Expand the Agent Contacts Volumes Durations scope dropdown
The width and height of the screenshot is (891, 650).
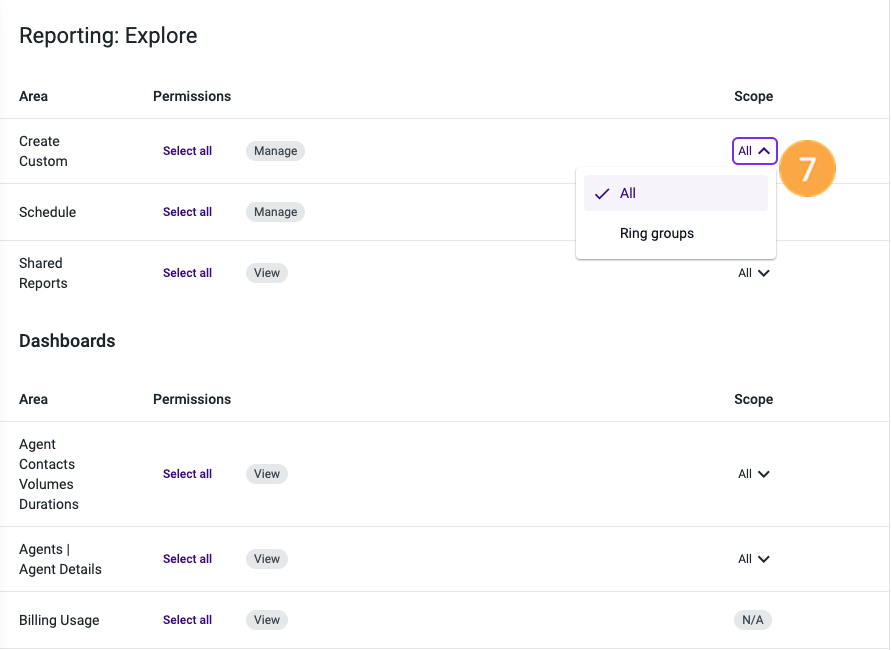(x=753, y=473)
